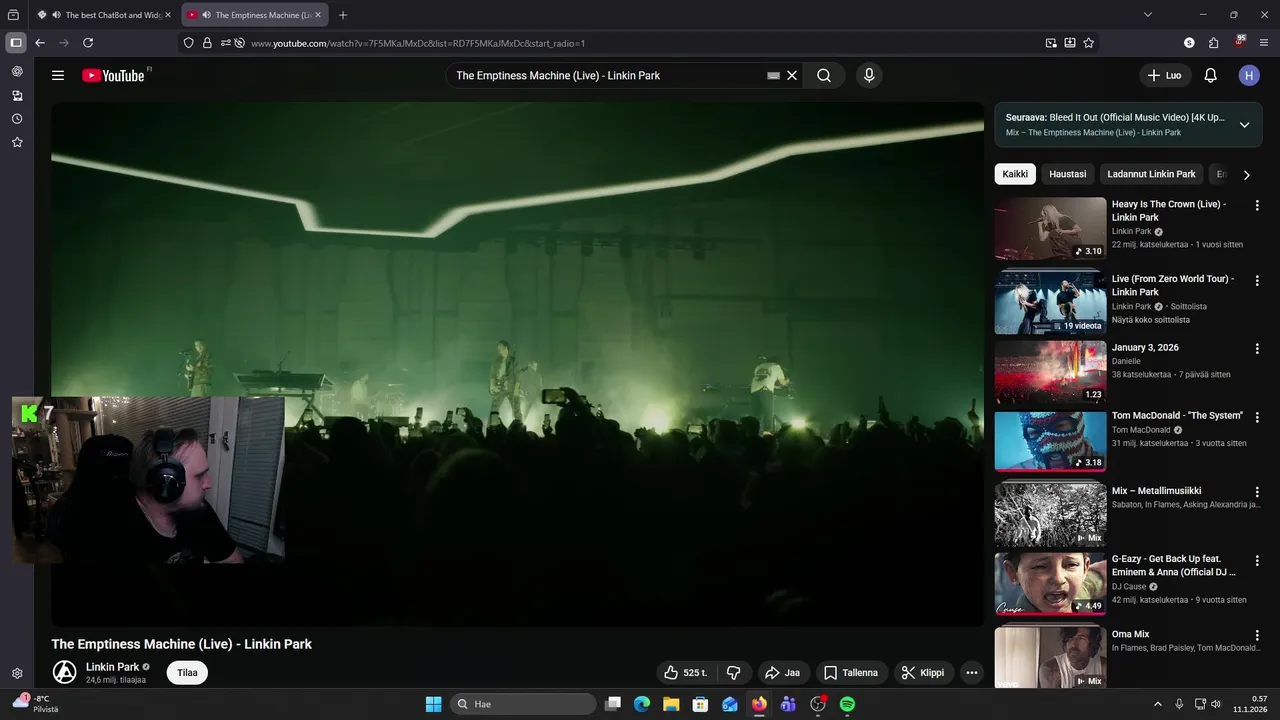
Task: Open options for January 3, 2026 video
Action: pyautogui.click(x=1257, y=349)
